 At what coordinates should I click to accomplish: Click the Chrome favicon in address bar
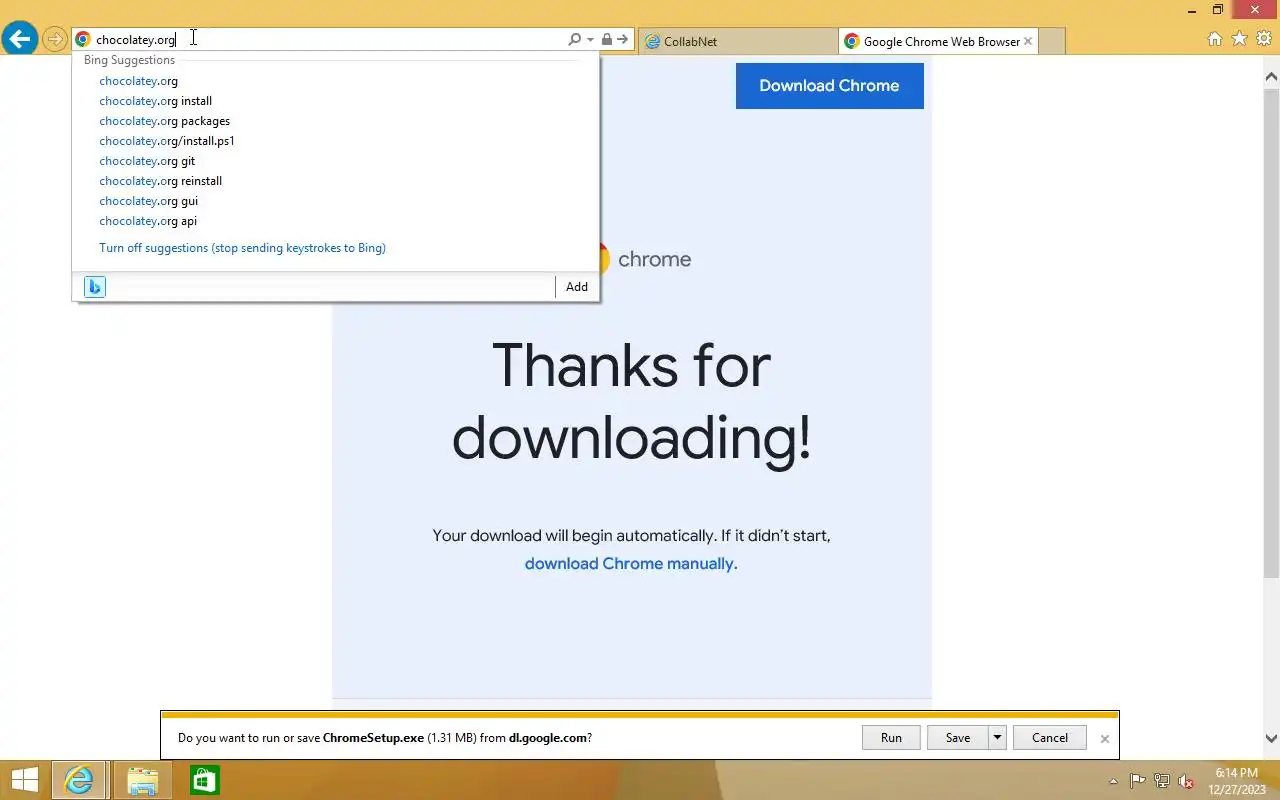pos(83,40)
